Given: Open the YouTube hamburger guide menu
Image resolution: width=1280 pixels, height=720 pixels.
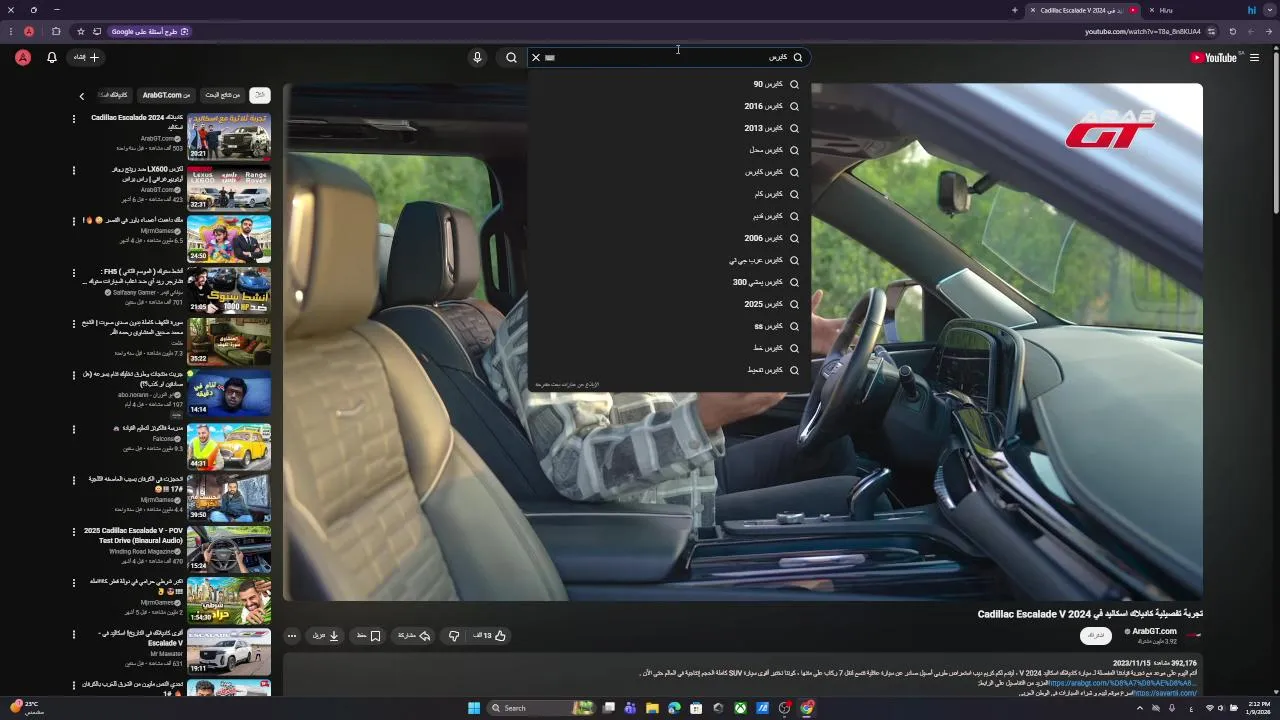Looking at the screenshot, I should tap(1254, 58).
